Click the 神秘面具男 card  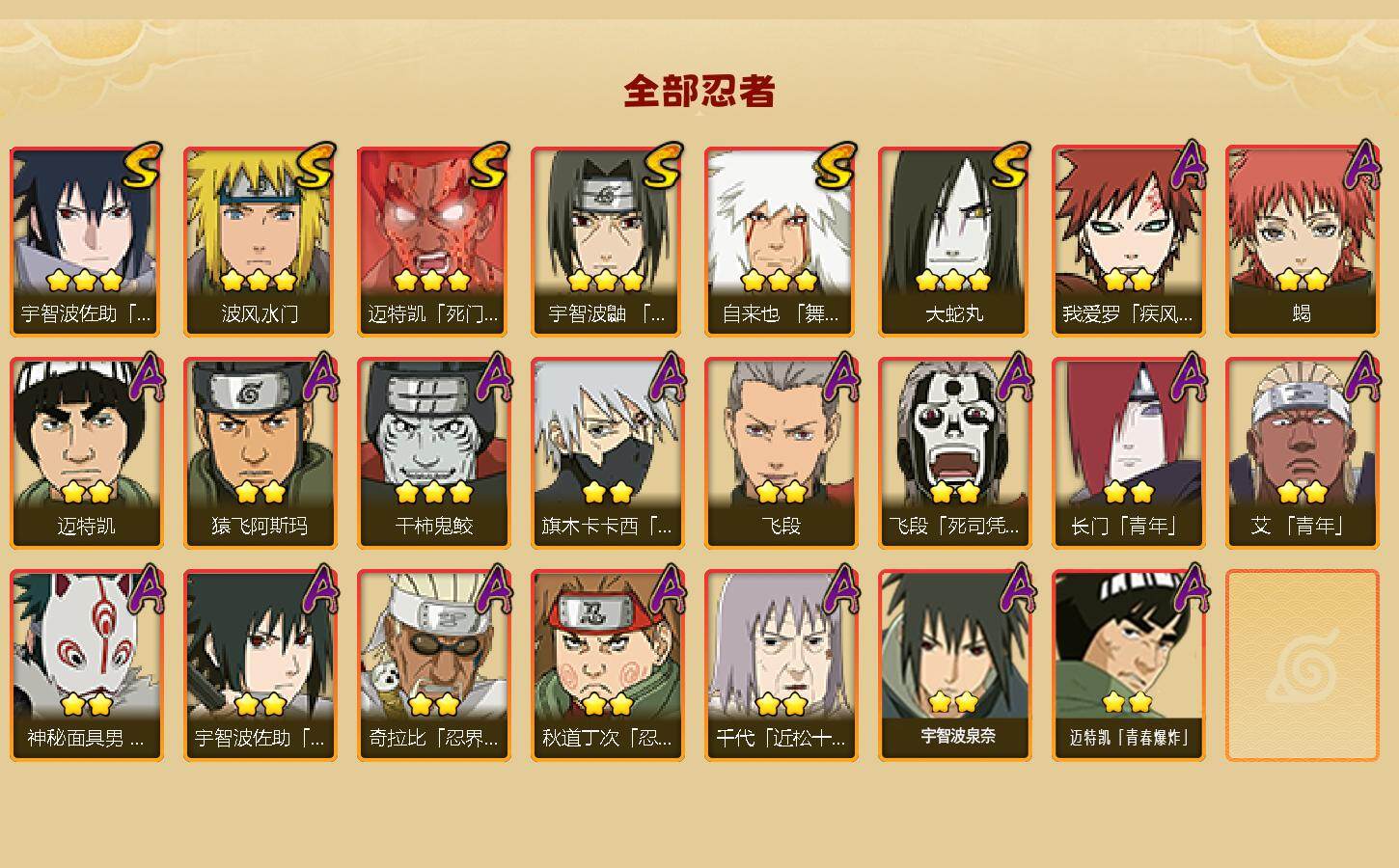tap(86, 665)
